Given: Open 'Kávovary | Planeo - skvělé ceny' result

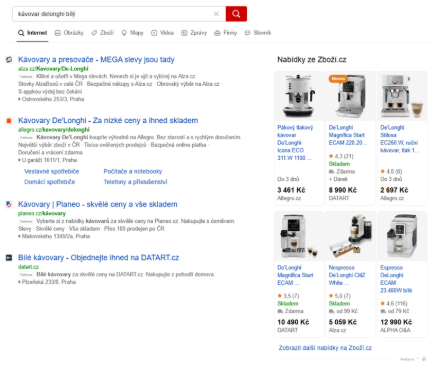Looking at the screenshot, I should 98,204.
